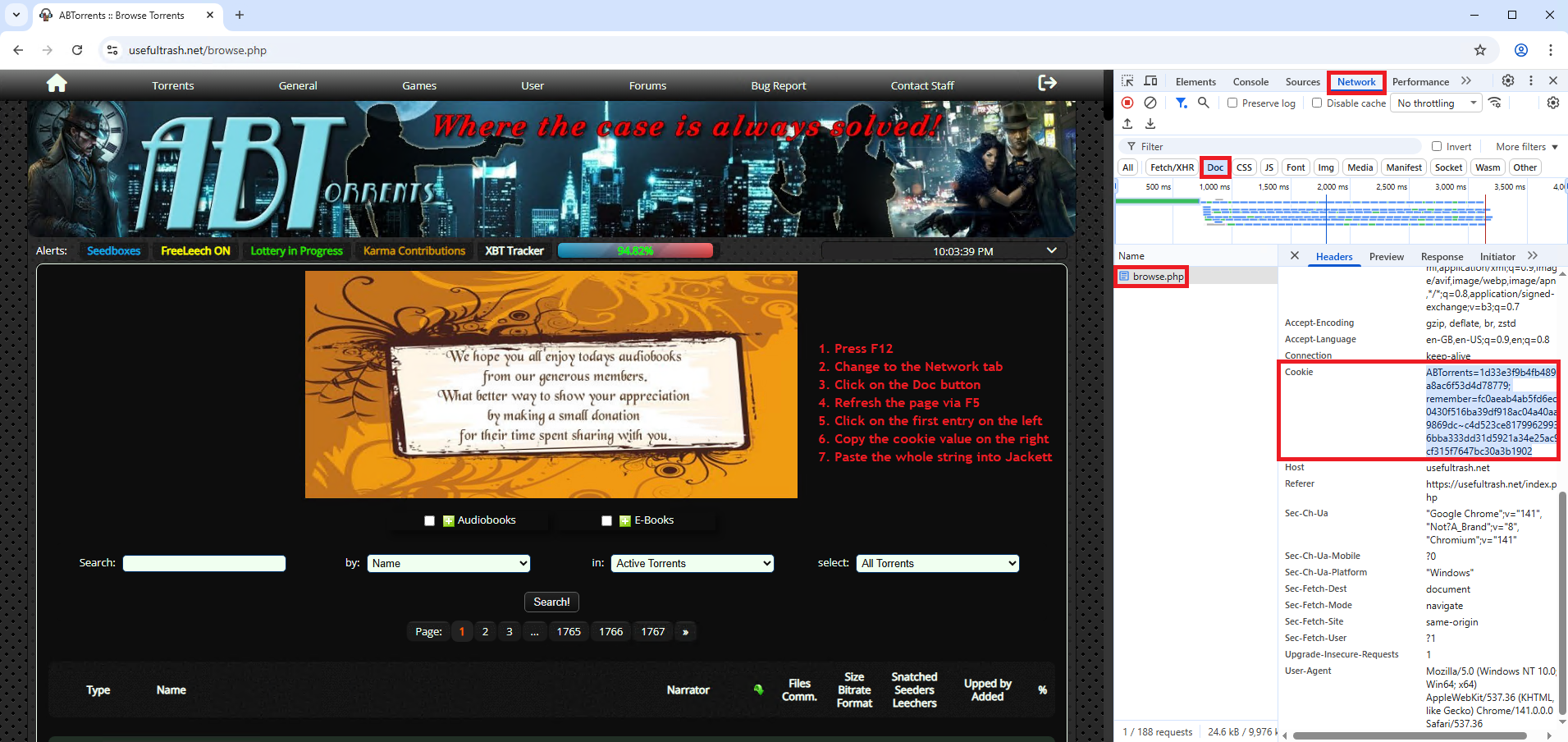Open the No throttling dropdown
Image resolution: width=1568 pixels, height=742 pixels.
(1436, 103)
